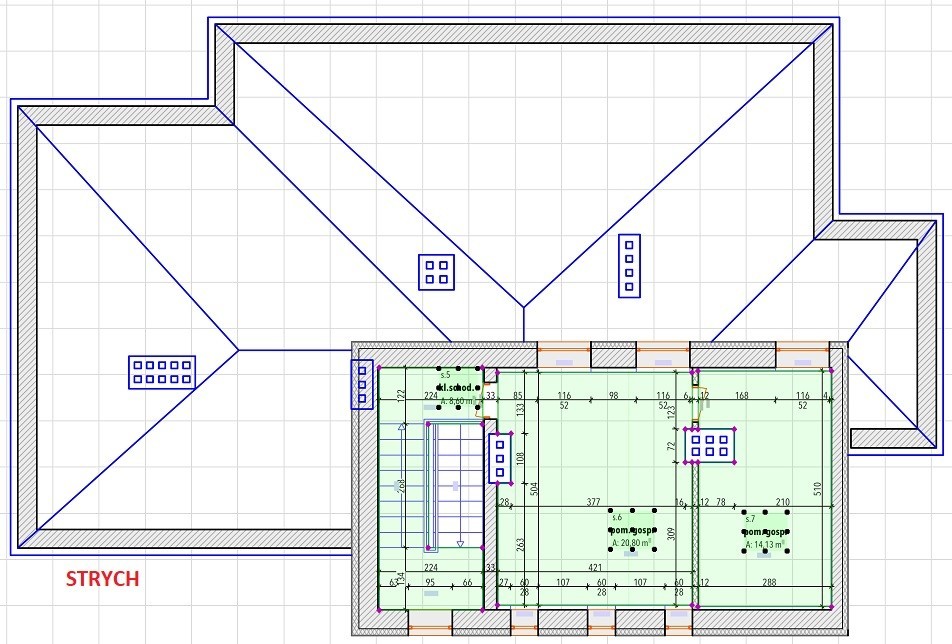The height and width of the screenshot is (644, 952).
Task: Click the A: 20,80 m² area text
Action: point(631,546)
